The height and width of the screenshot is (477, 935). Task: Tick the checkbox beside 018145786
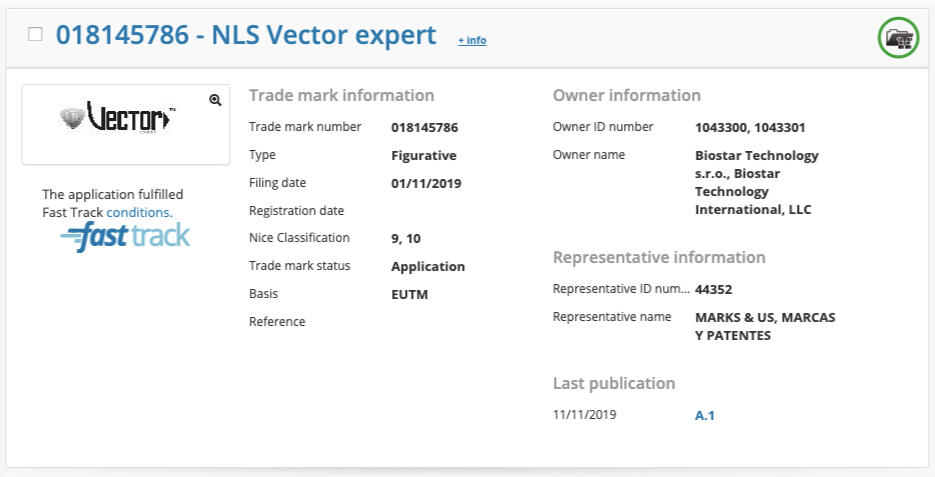tap(36, 34)
